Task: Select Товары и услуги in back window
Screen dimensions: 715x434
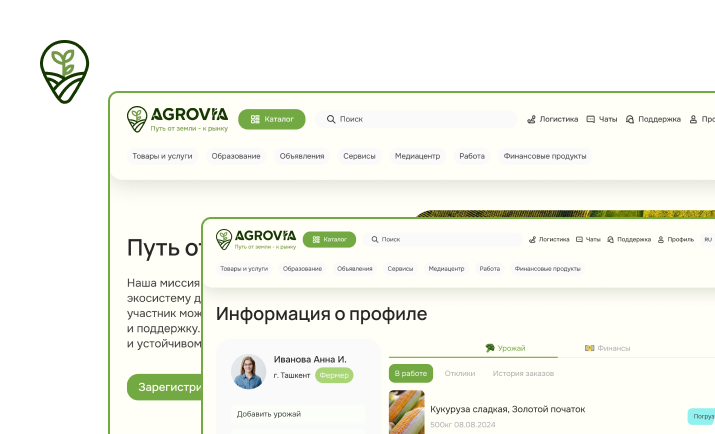Action: 162,156
